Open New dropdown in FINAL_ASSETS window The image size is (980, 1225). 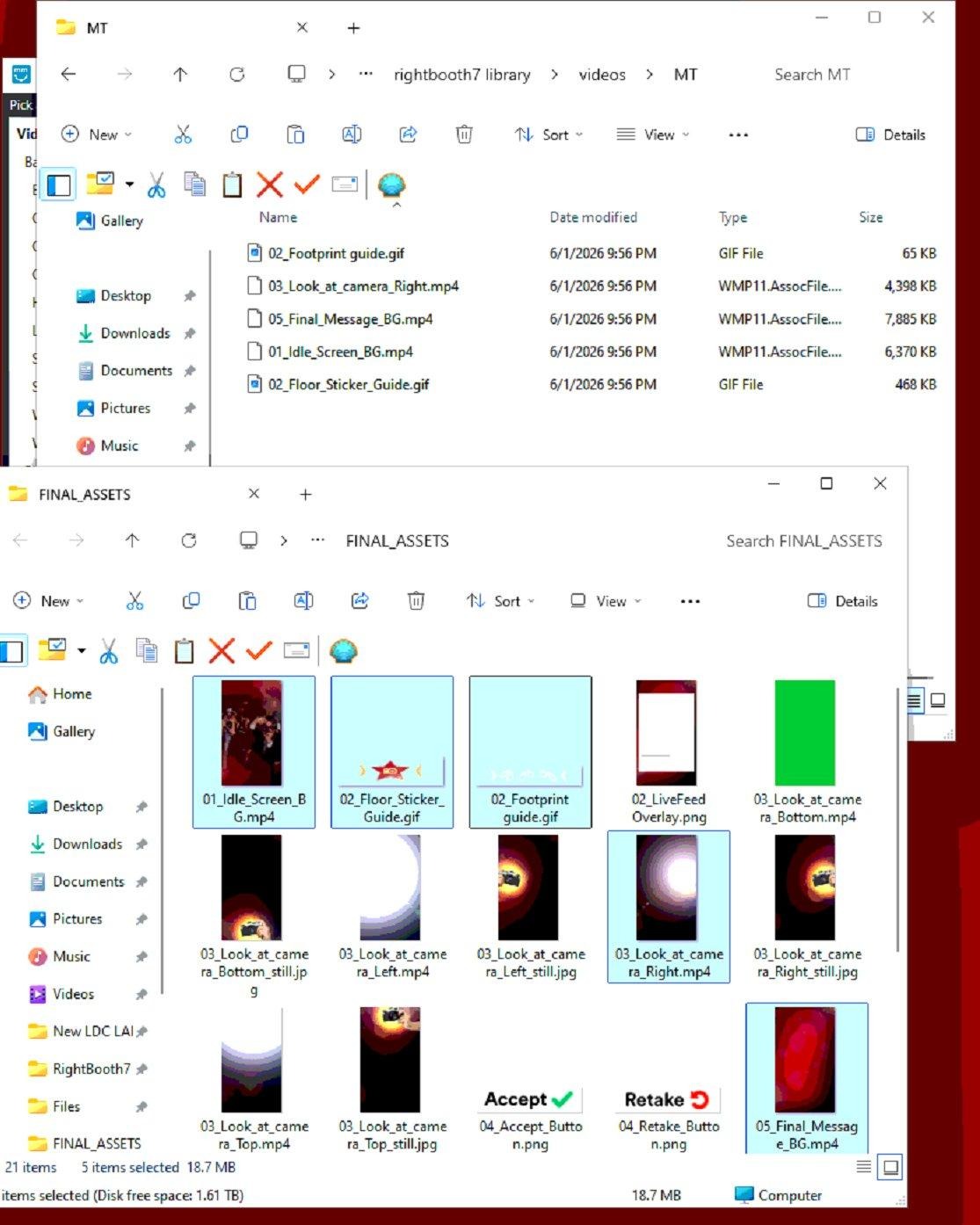pos(48,601)
